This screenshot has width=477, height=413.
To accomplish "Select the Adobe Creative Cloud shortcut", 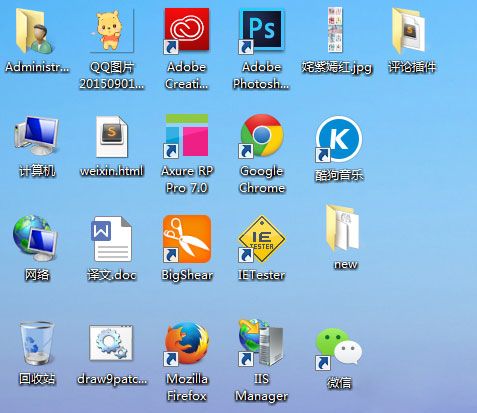I will 187,31.
